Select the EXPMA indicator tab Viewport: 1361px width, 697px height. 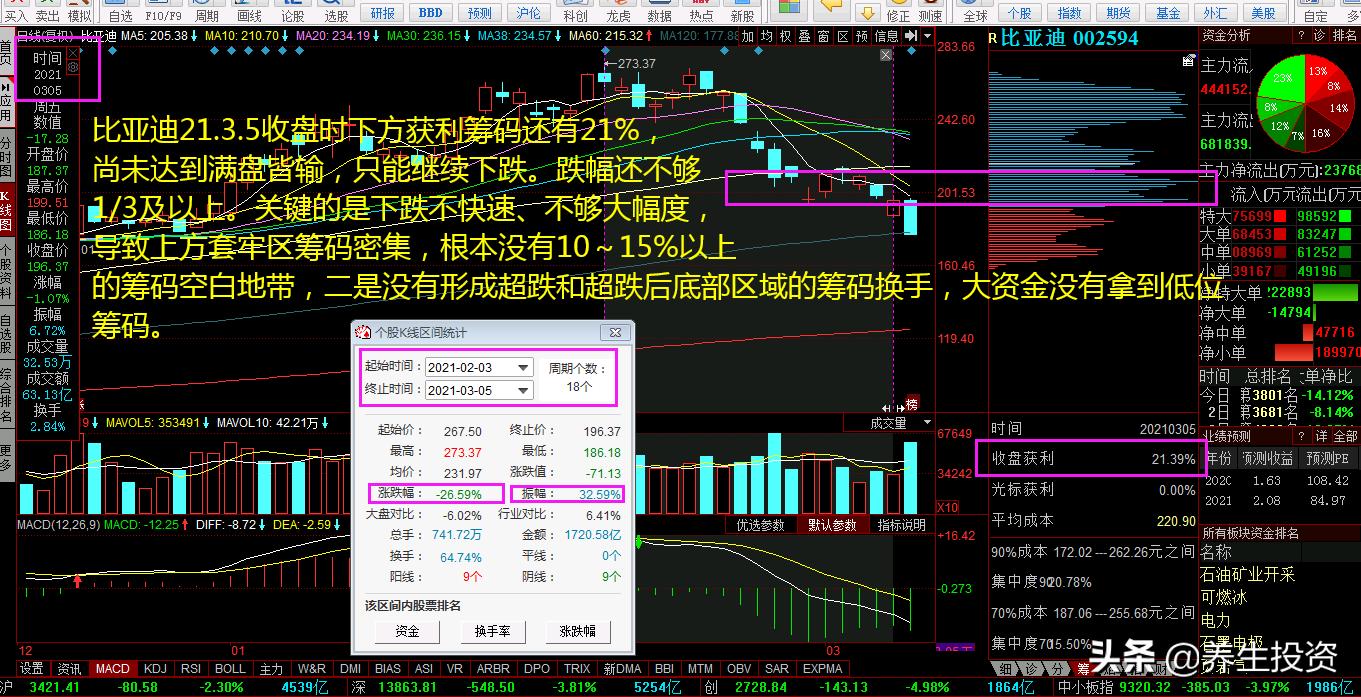point(822,668)
